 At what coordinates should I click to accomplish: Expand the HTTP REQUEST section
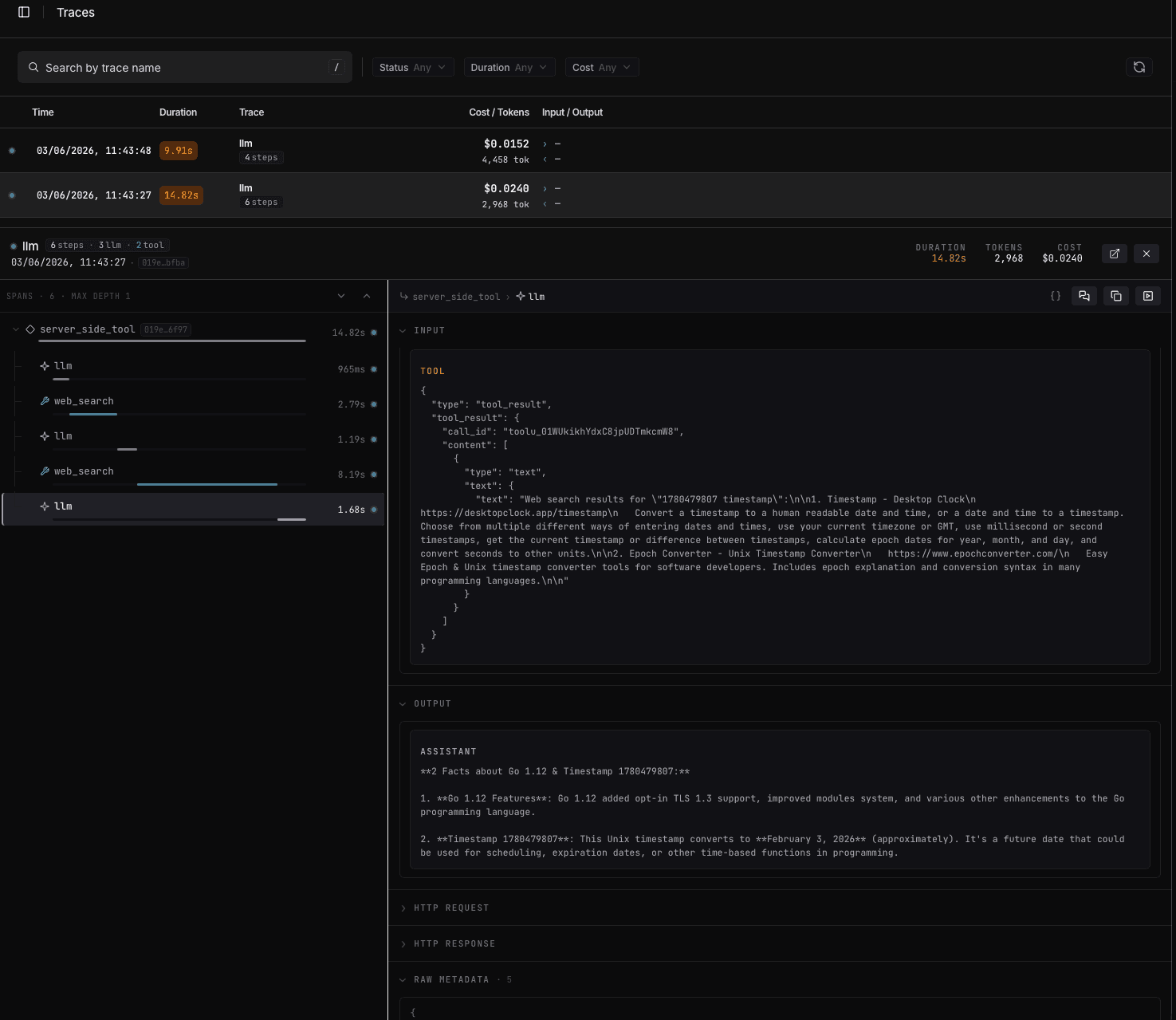tap(403, 908)
